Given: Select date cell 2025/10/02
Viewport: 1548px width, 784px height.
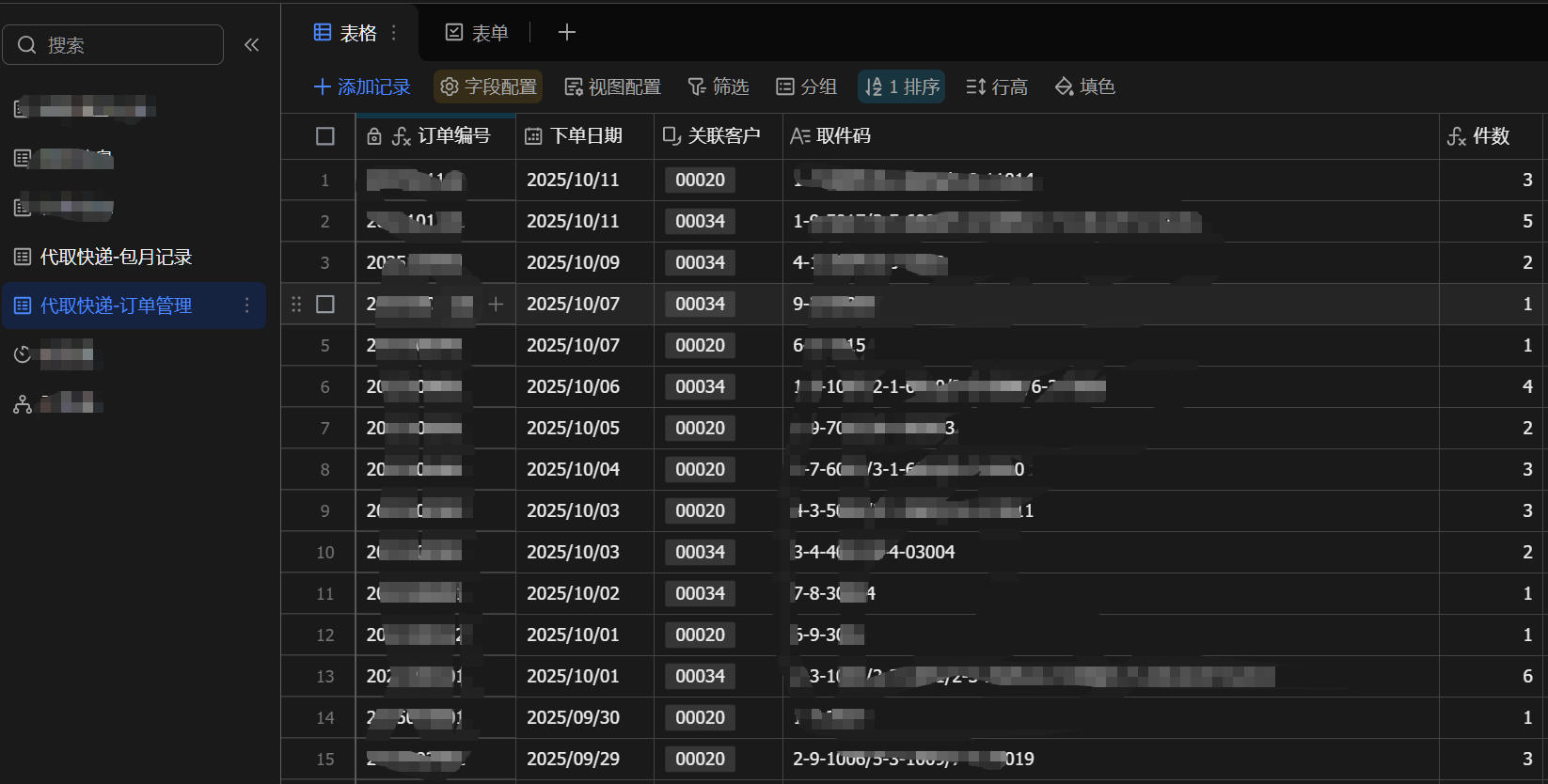Looking at the screenshot, I should tap(585, 594).
